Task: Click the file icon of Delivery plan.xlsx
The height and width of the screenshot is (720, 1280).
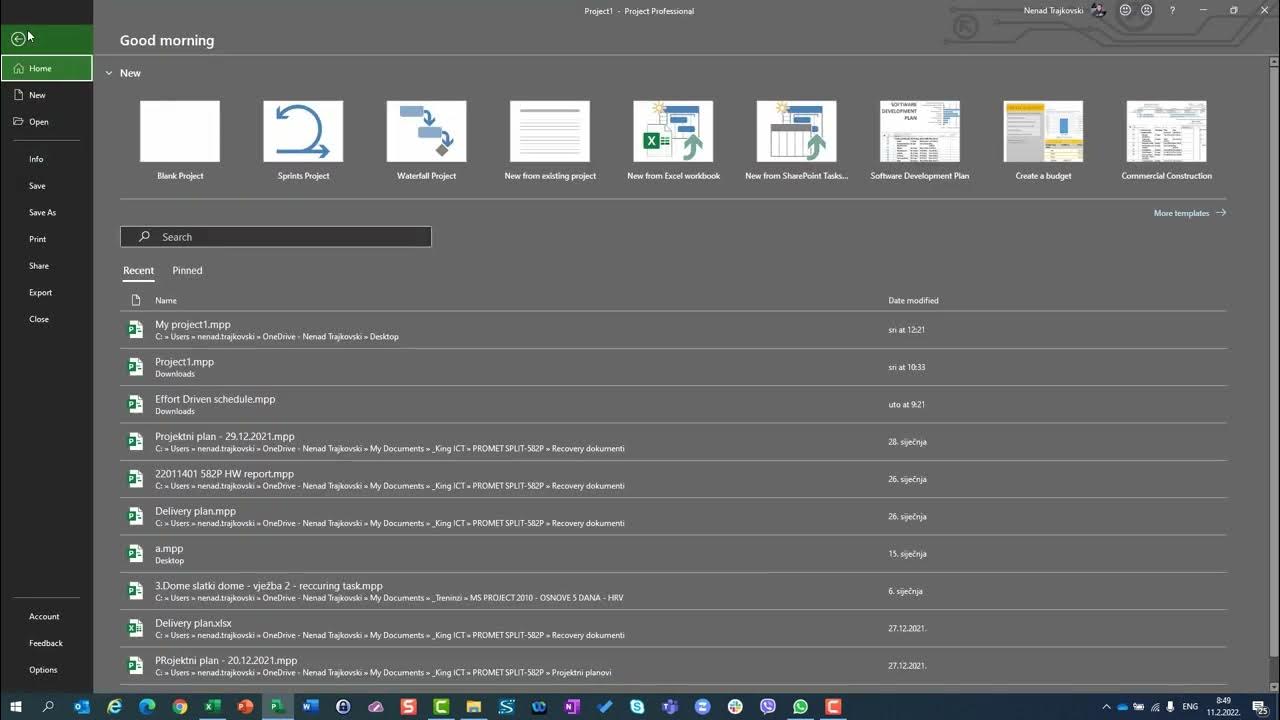Action: pos(135,628)
